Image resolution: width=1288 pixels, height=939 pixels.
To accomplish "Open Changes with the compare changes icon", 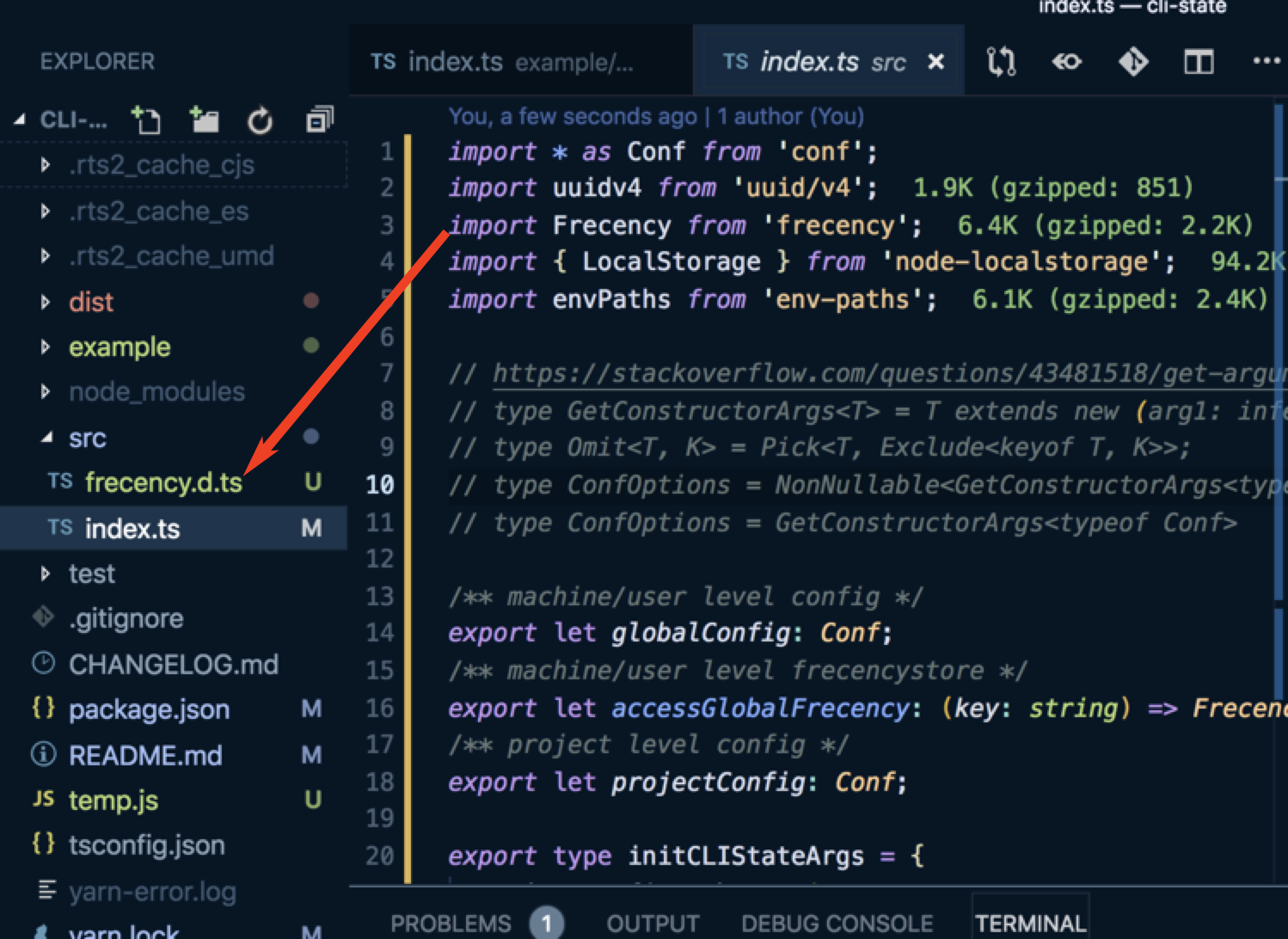I will pos(1000,61).
